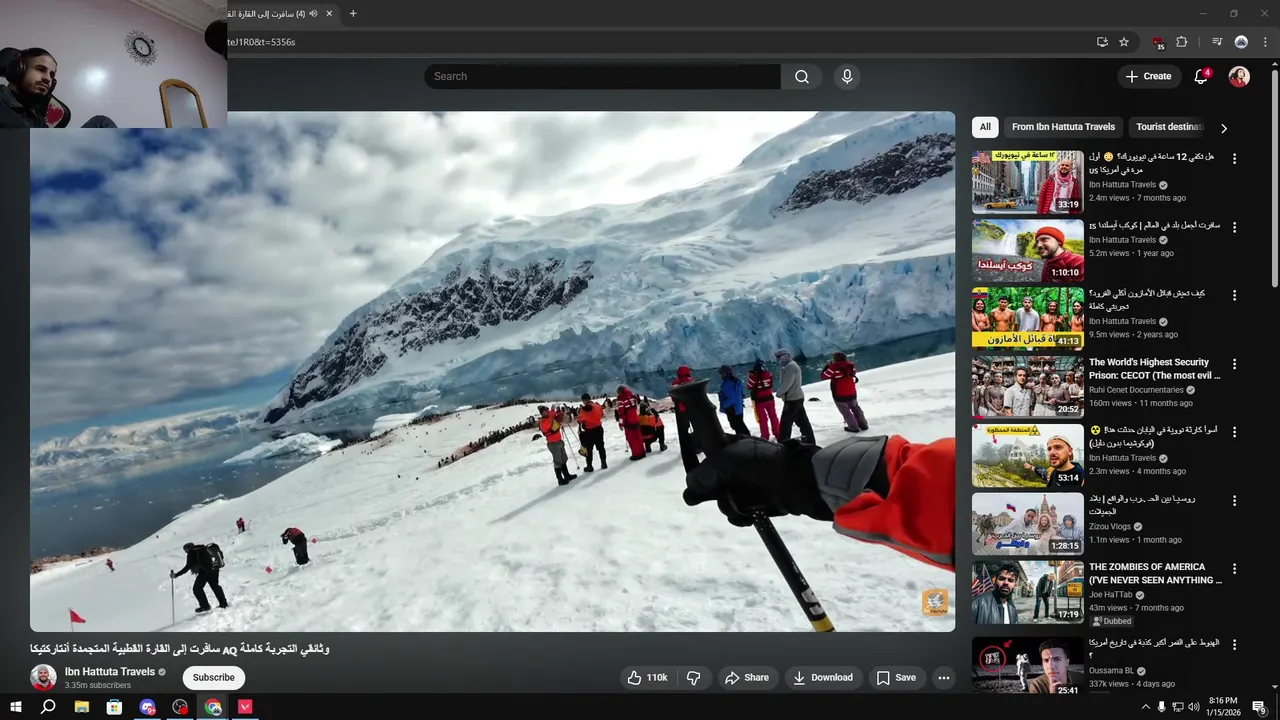Open options for New York 12 hours video
The height and width of the screenshot is (720, 1280).
(1234, 159)
